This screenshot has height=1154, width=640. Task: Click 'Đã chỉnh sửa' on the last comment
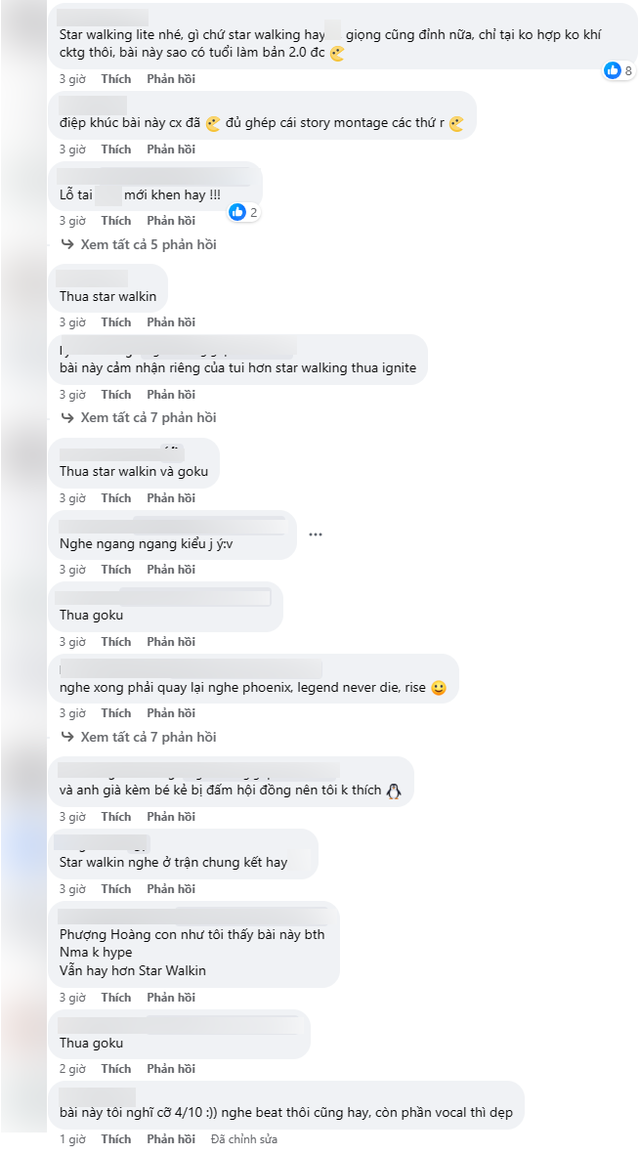tap(244, 1139)
